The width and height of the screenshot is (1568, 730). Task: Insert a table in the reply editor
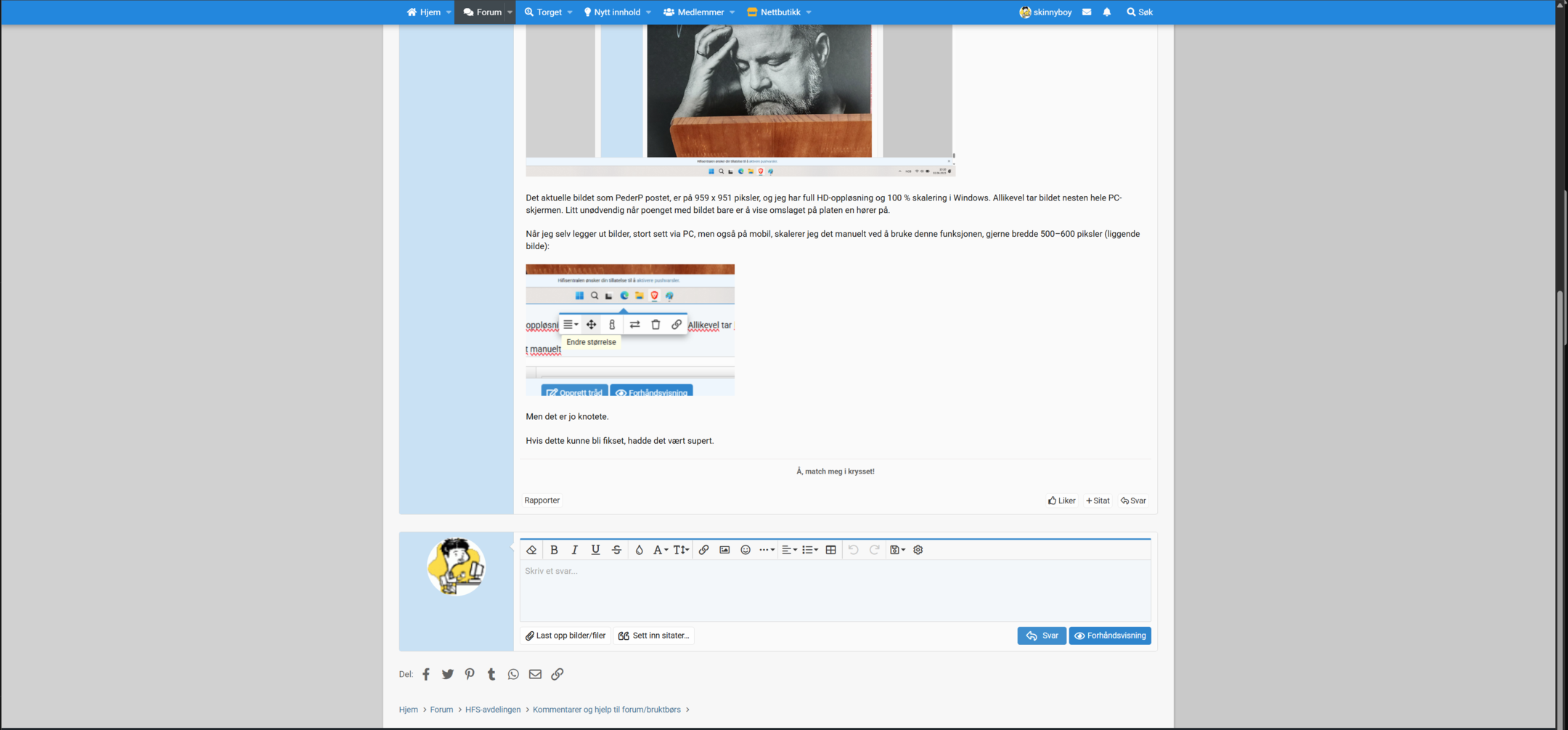coord(831,550)
